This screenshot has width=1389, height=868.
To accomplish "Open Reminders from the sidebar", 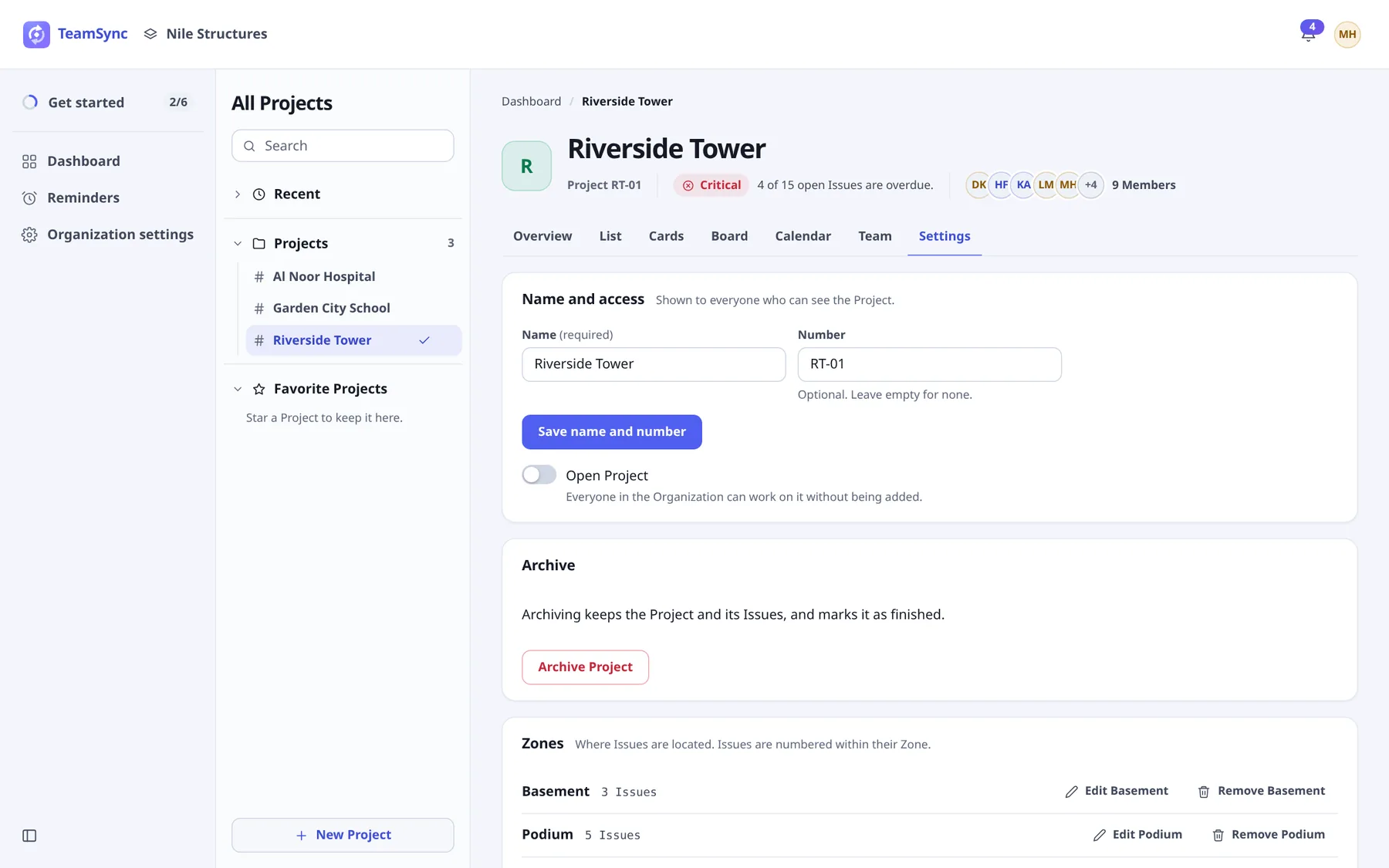I will (x=108, y=198).
